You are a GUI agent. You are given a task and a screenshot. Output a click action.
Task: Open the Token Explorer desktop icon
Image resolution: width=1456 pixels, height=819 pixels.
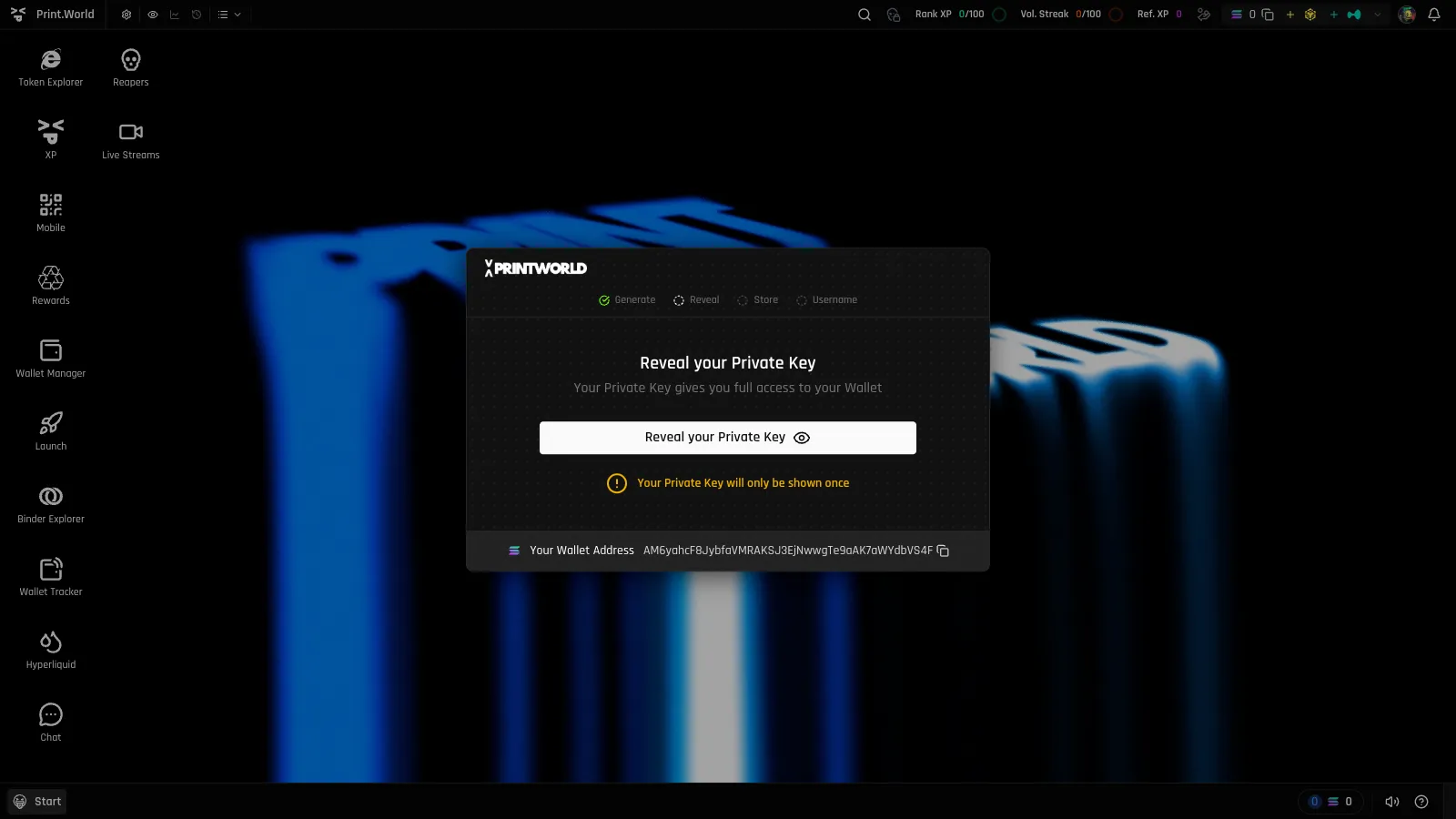click(x=51, y=67)
